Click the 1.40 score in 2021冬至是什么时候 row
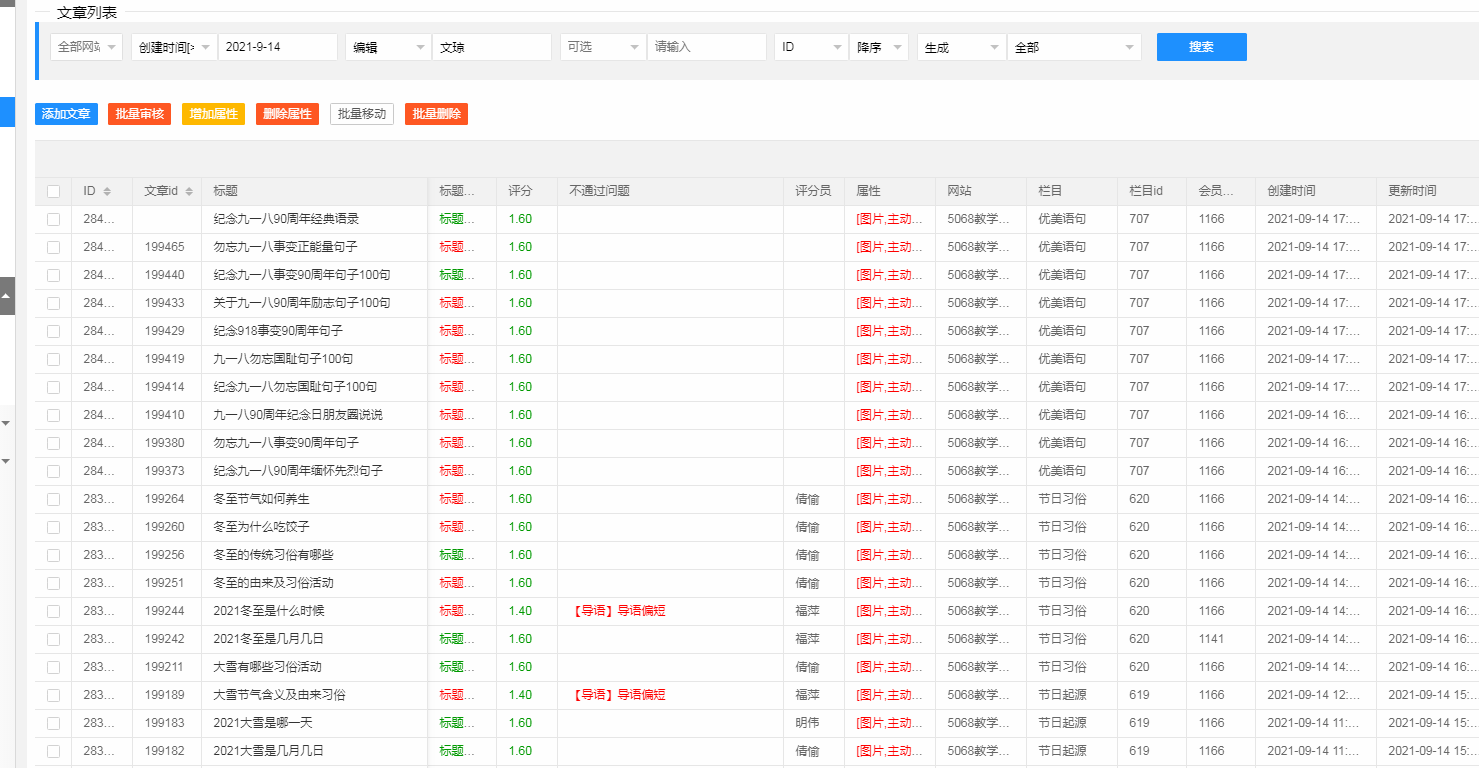 point(520,611)
